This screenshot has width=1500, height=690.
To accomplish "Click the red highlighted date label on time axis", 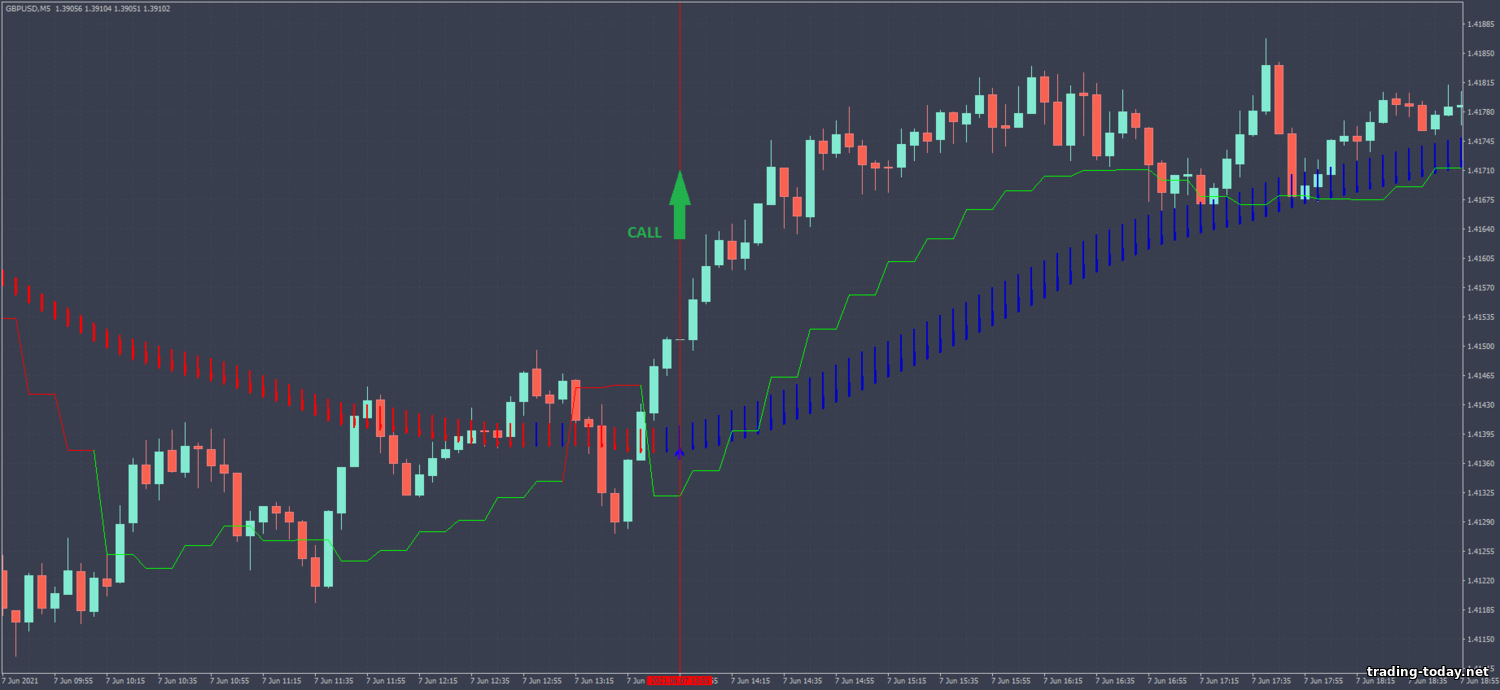I will (680, 681).
